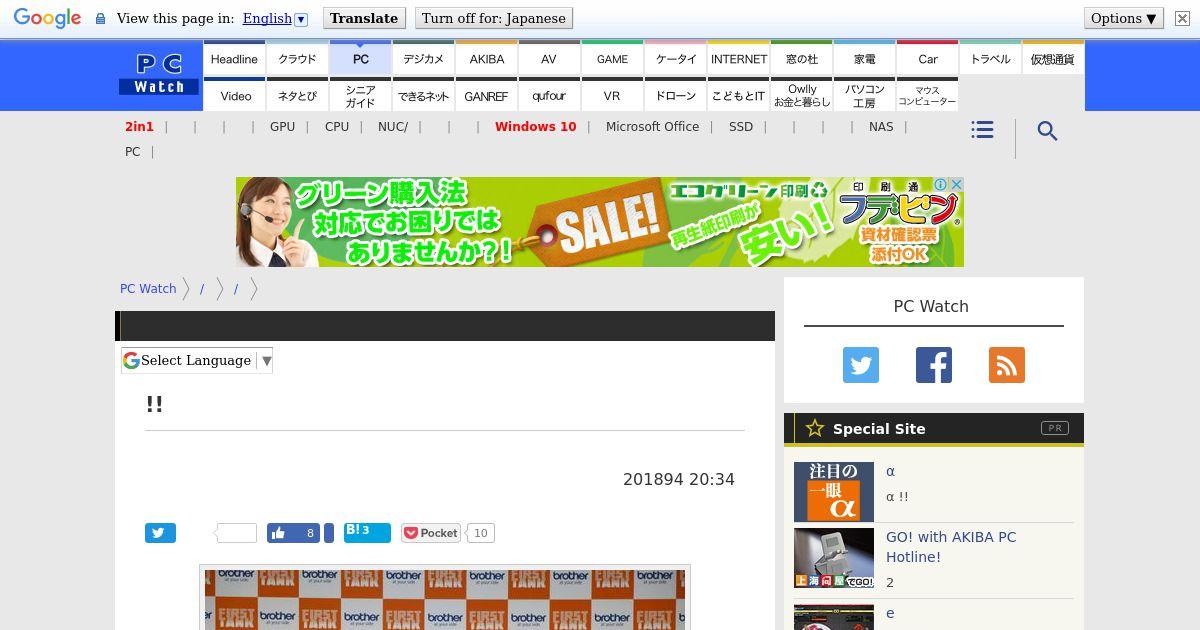Click the Translate button
Viewport: 1200px width, 630px height.
click(x=364, y=18)
